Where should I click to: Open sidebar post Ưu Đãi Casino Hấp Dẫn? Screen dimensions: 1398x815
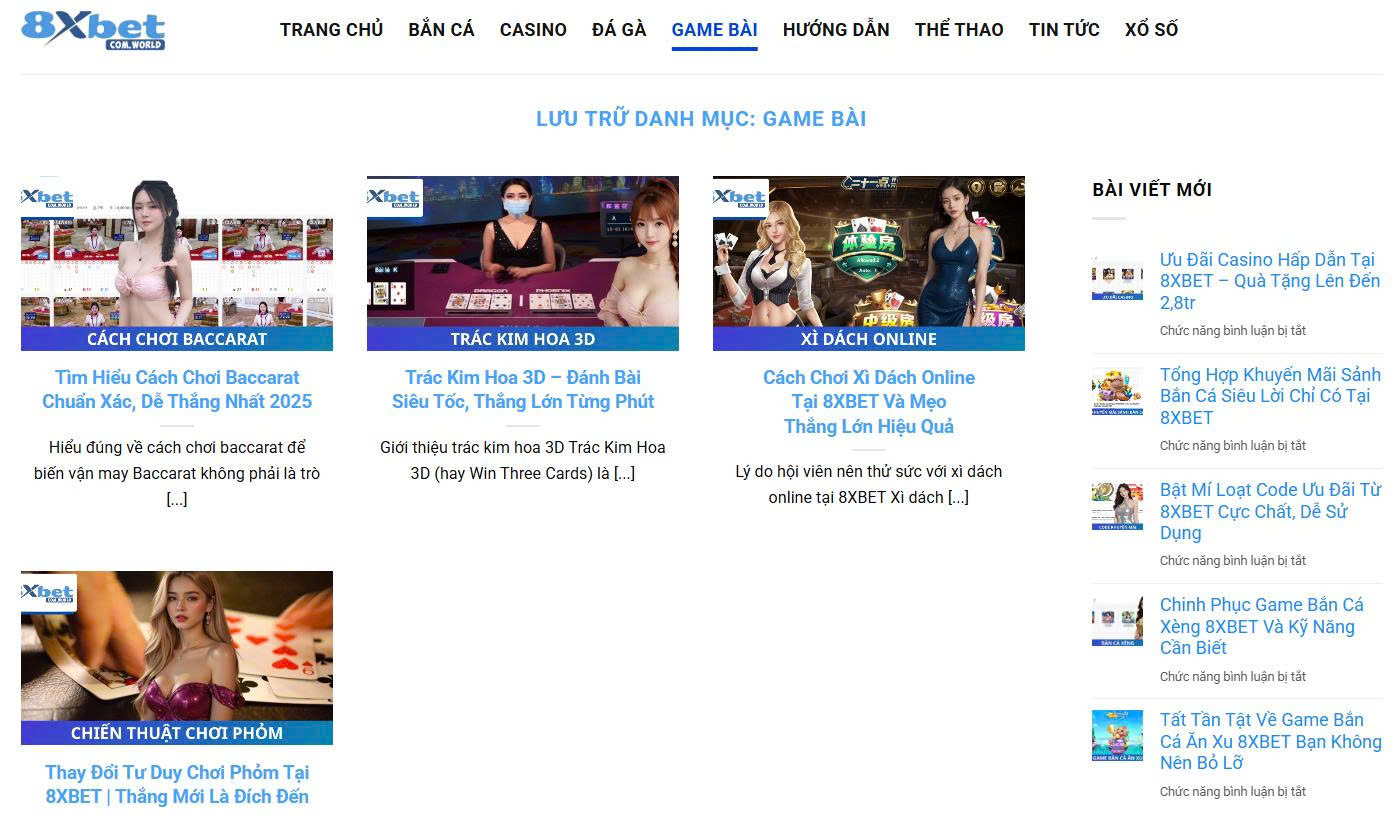[1269, 281]
